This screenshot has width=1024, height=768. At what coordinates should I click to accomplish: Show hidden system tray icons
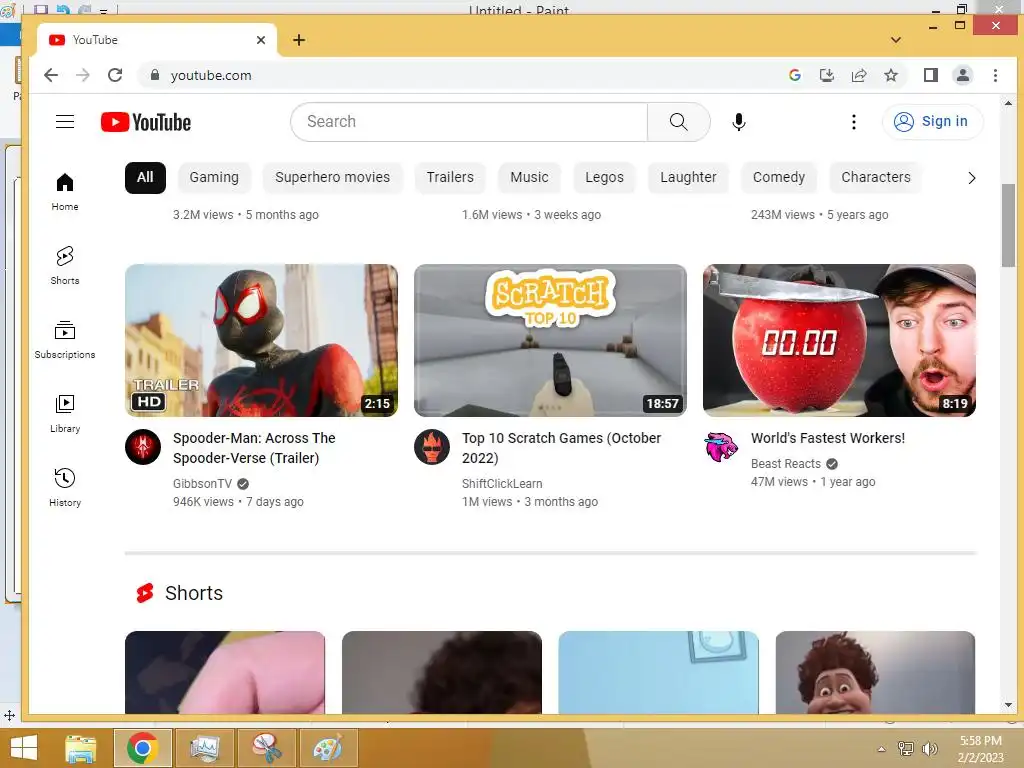[881, 749]
